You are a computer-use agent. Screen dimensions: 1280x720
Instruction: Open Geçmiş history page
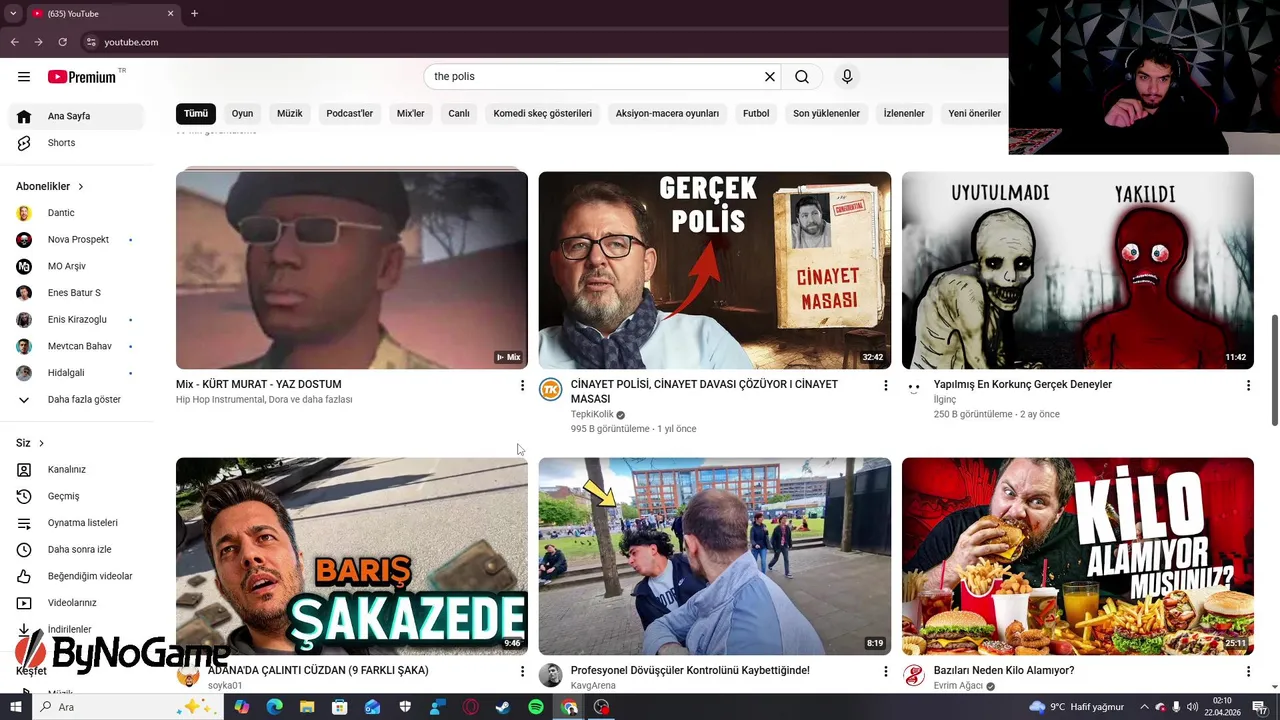click(77, 496)
